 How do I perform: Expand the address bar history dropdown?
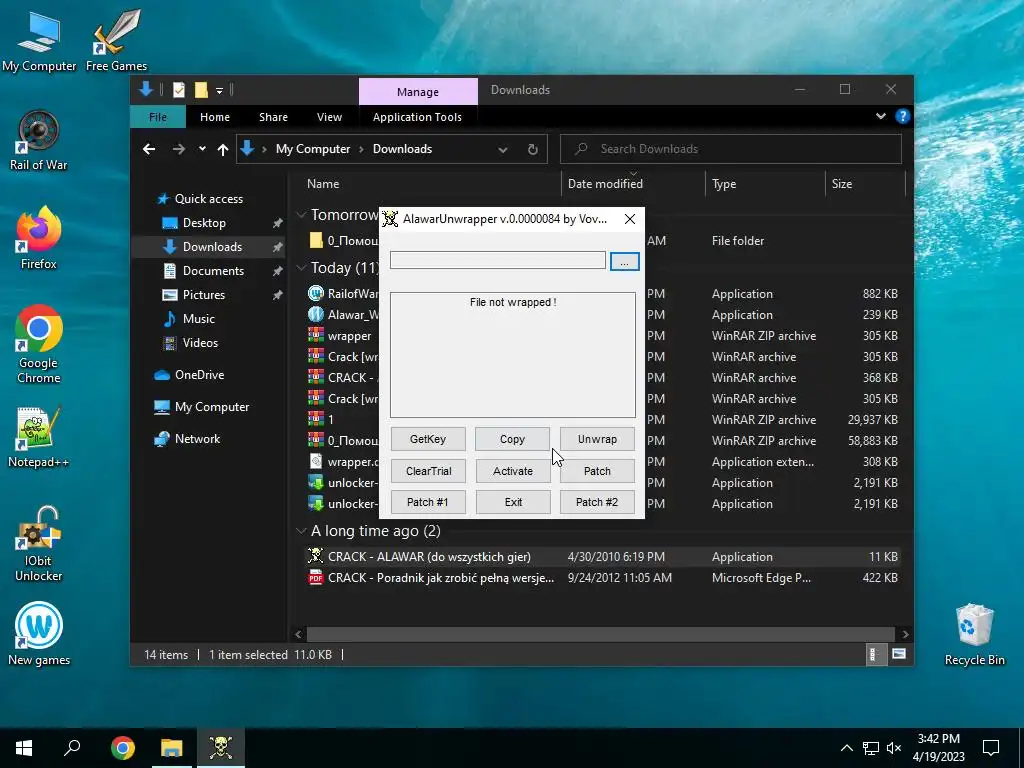tap(503, 150)
